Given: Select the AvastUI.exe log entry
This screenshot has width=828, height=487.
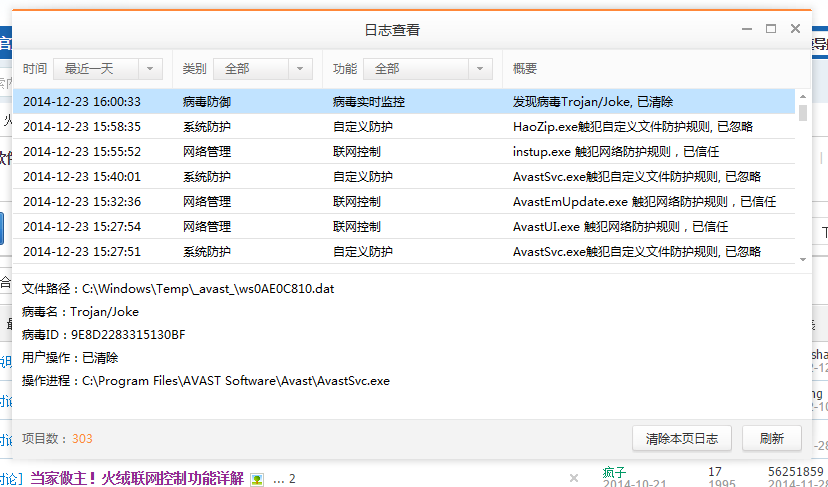Looking at the screenshot, I should tap(404, 227).
